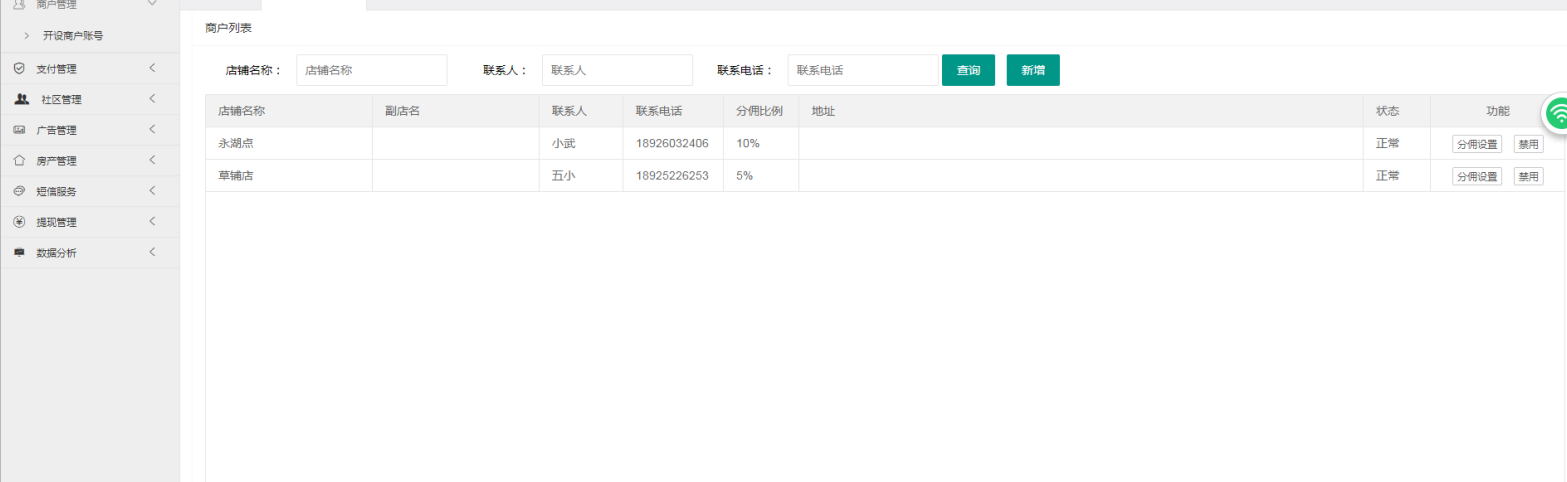Click the chat bubble icon beside 短信服务

click(19, 192)
